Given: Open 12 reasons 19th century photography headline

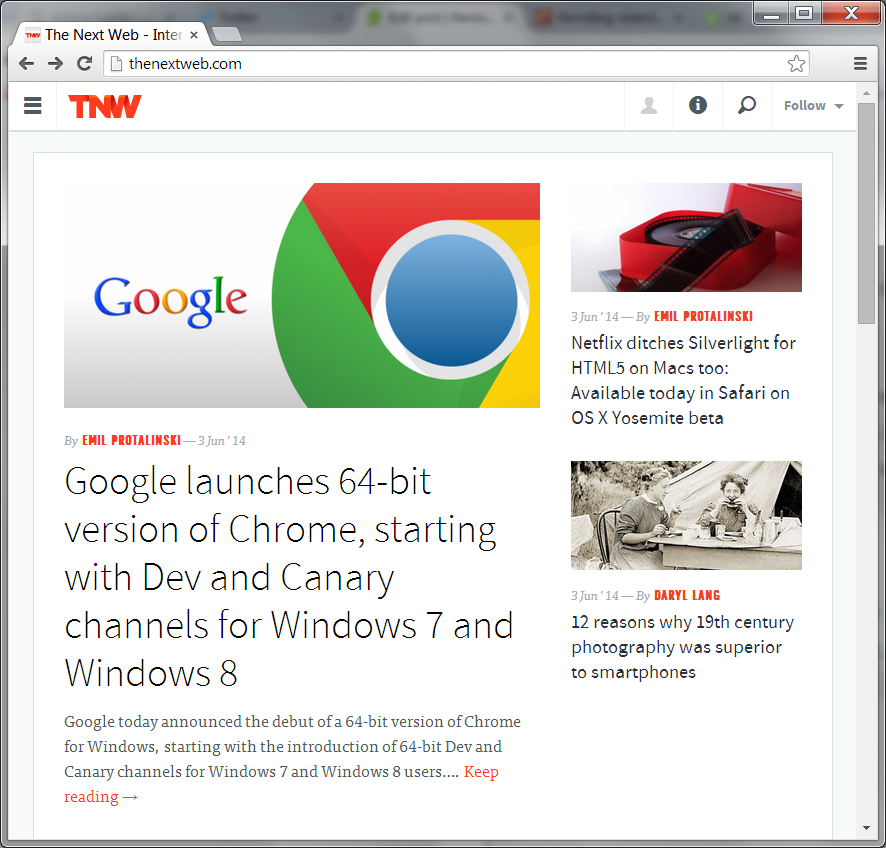Looking at the screenshot, I should pos(683,647).
